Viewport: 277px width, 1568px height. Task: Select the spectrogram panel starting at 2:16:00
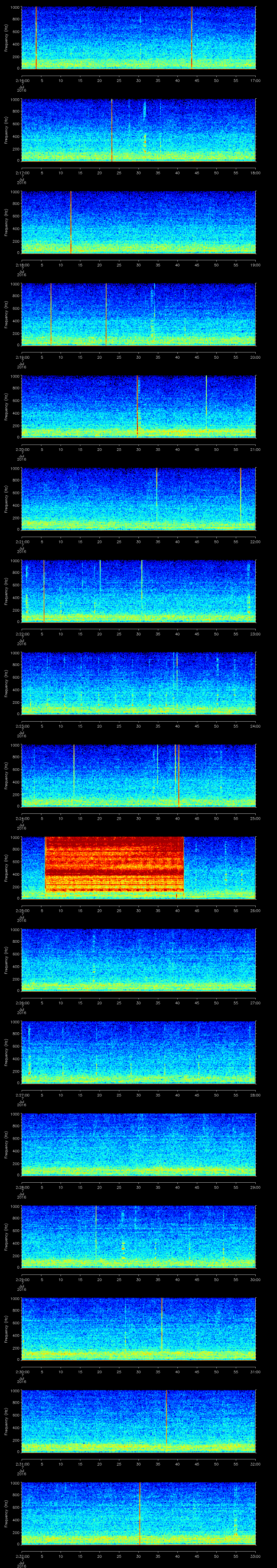pyautogui.click(x=138, y=38)
